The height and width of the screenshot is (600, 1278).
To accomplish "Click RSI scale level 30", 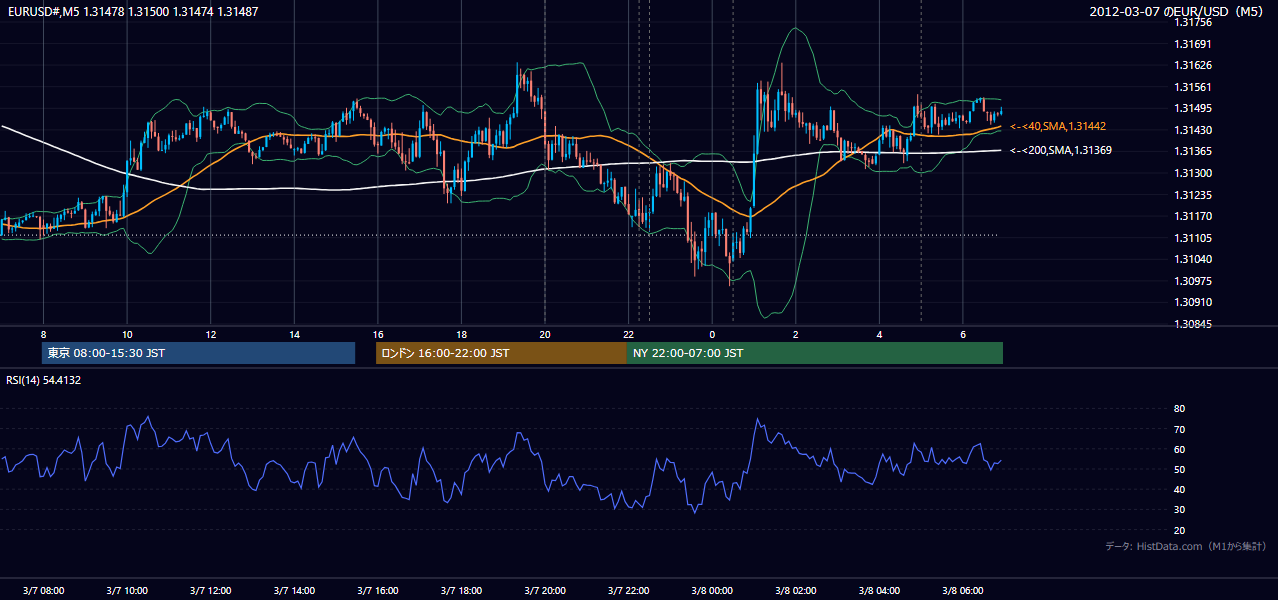I will coord(1179,510).
